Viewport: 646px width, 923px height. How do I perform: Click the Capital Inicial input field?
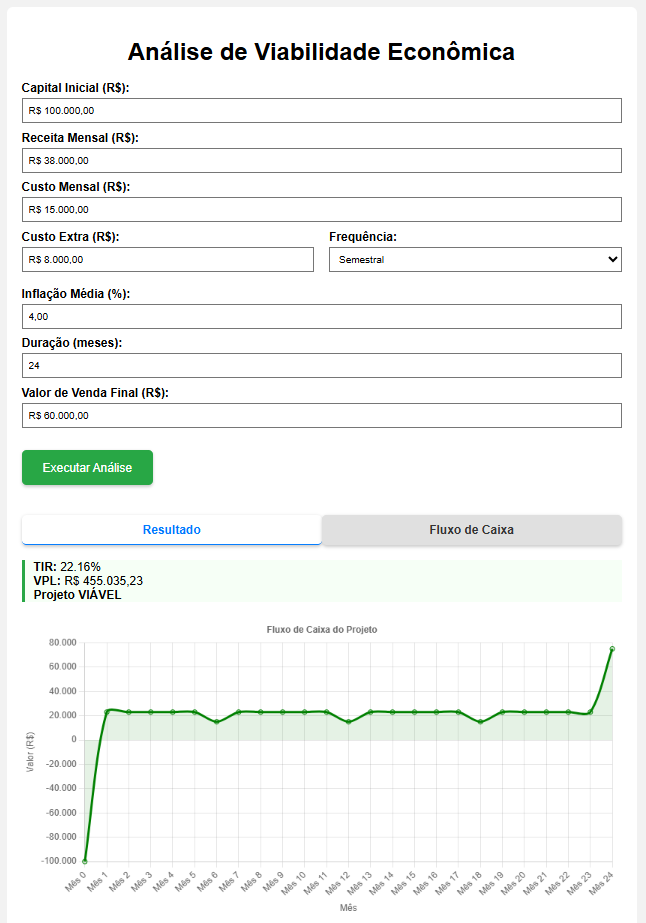pyautogui.click(x=321, y=111)
